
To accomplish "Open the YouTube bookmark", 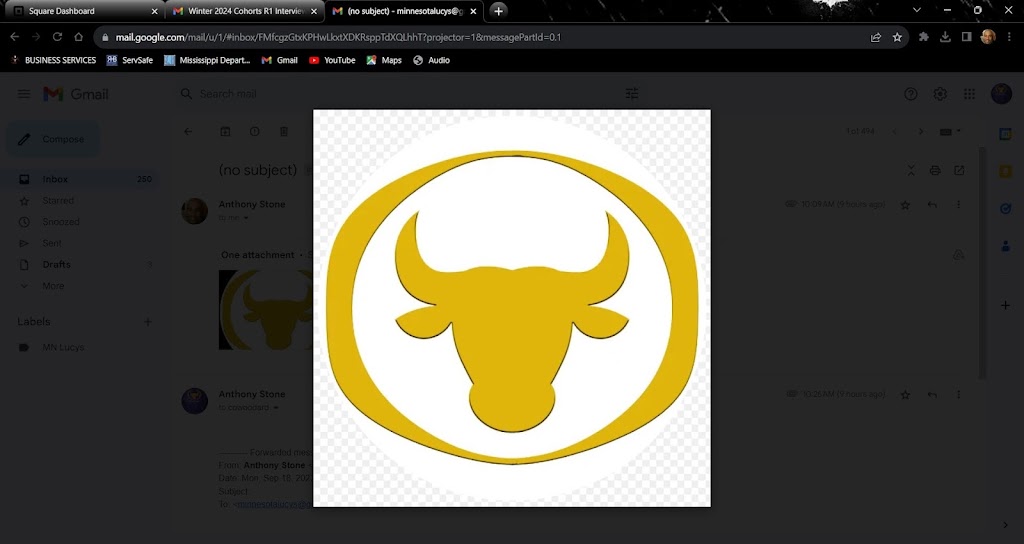I will (332, 60).
